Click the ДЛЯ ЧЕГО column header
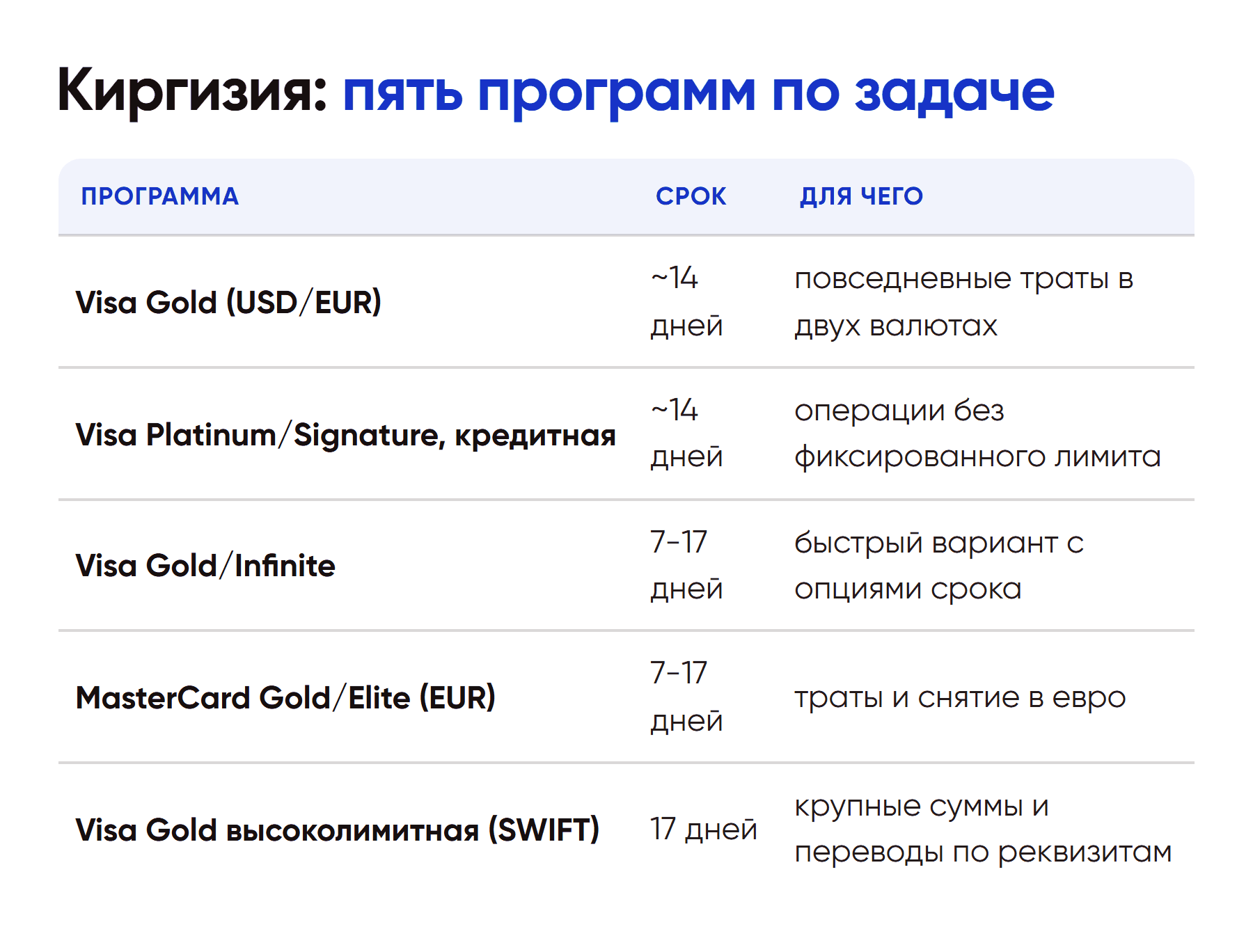 click(861, 196)
